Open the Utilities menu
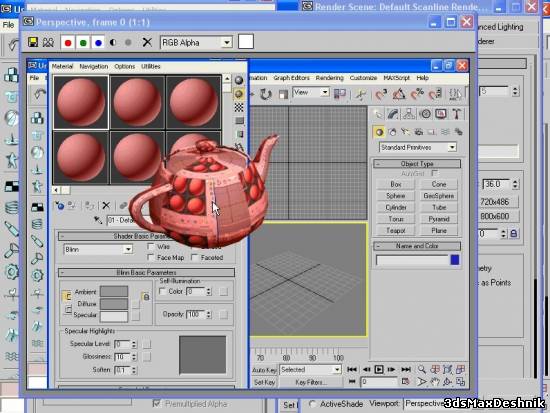The image size is (550, 413). pos(151,66)
